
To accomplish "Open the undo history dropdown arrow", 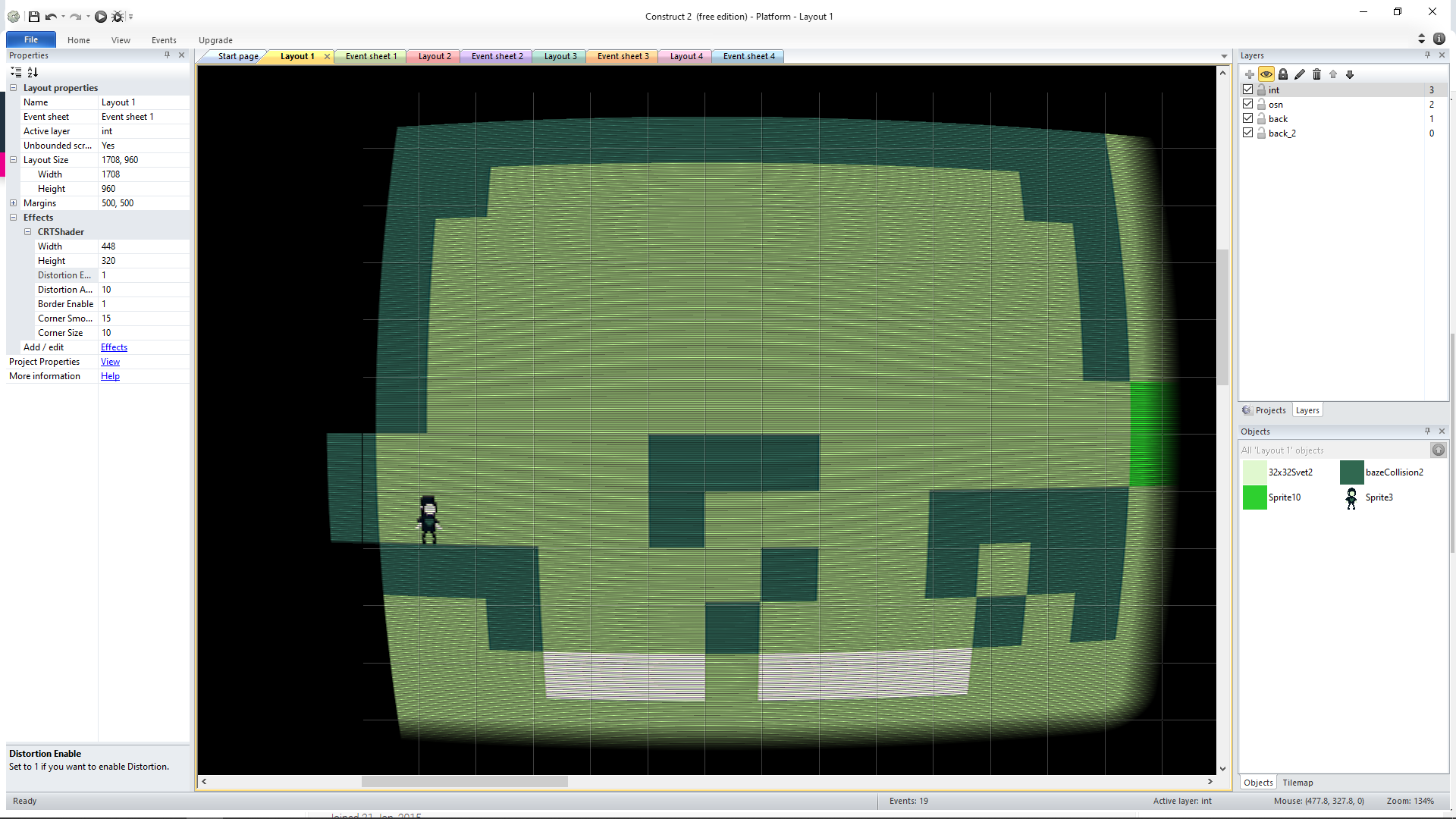I will pyautogui.click(x=63, y=16).
